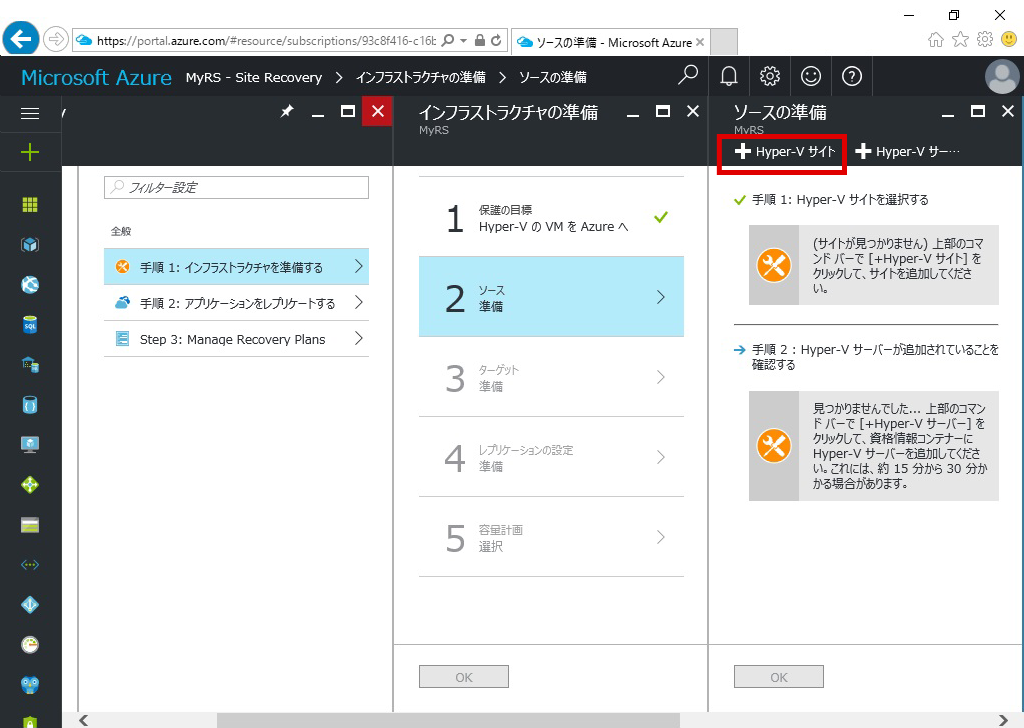Open Azure portal search magnifier
The image size is (1024, 728).
click(688, 76)
